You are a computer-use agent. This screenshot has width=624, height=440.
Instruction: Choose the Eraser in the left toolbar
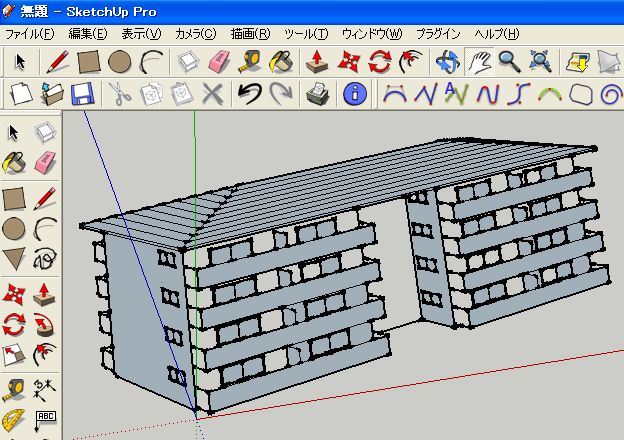[x=45, y=163]
